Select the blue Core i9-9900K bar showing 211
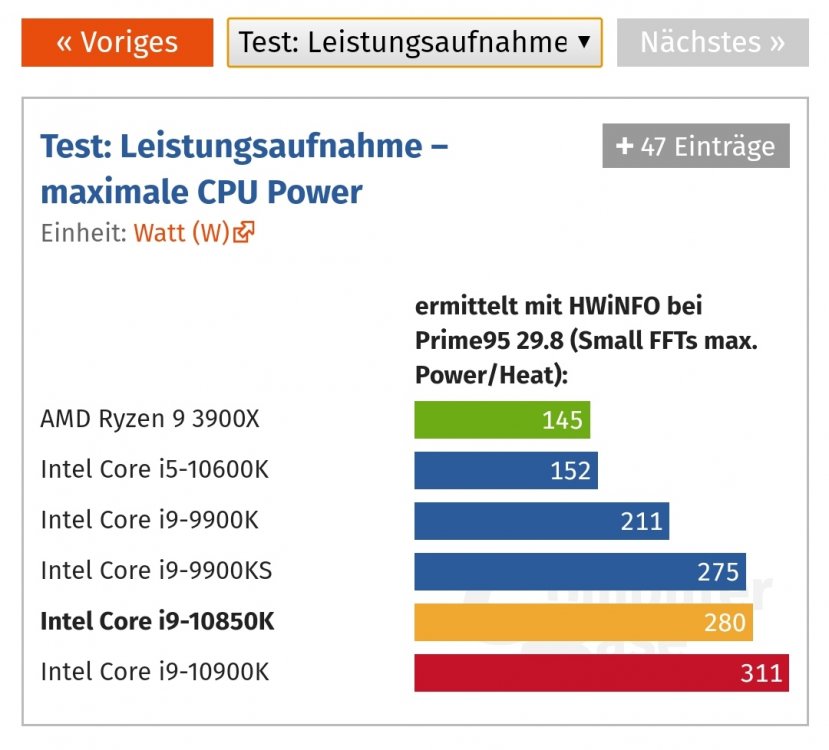829x750 pixels. tap(542, 521)
